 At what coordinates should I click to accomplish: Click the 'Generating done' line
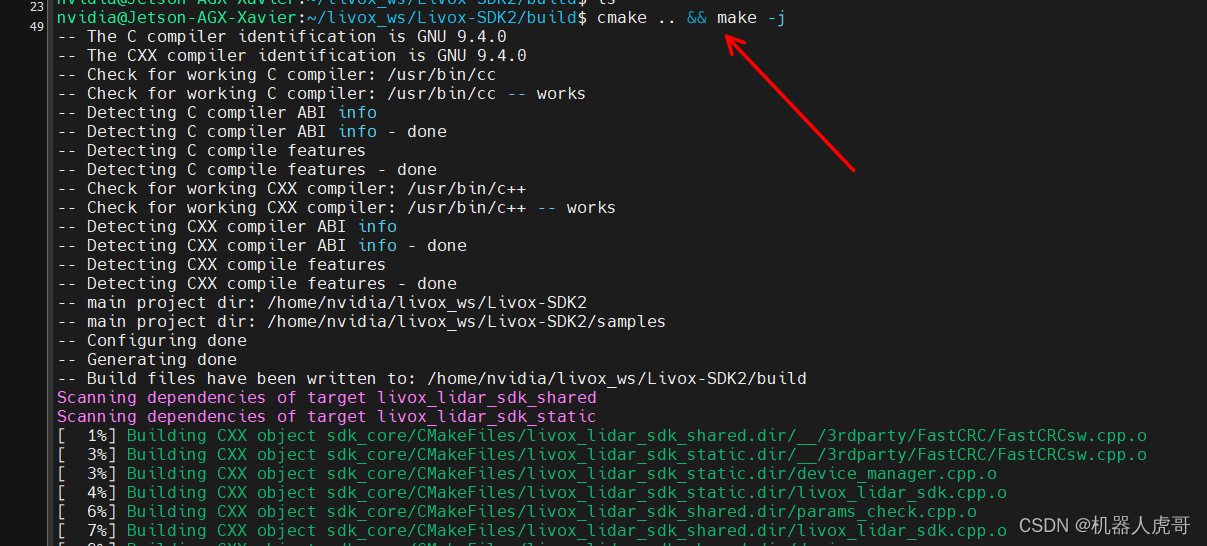pos(147,360)
